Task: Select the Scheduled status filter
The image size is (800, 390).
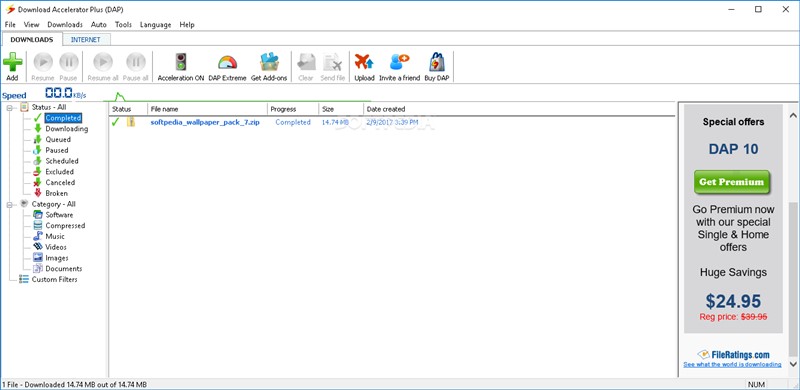Action: 62,161
